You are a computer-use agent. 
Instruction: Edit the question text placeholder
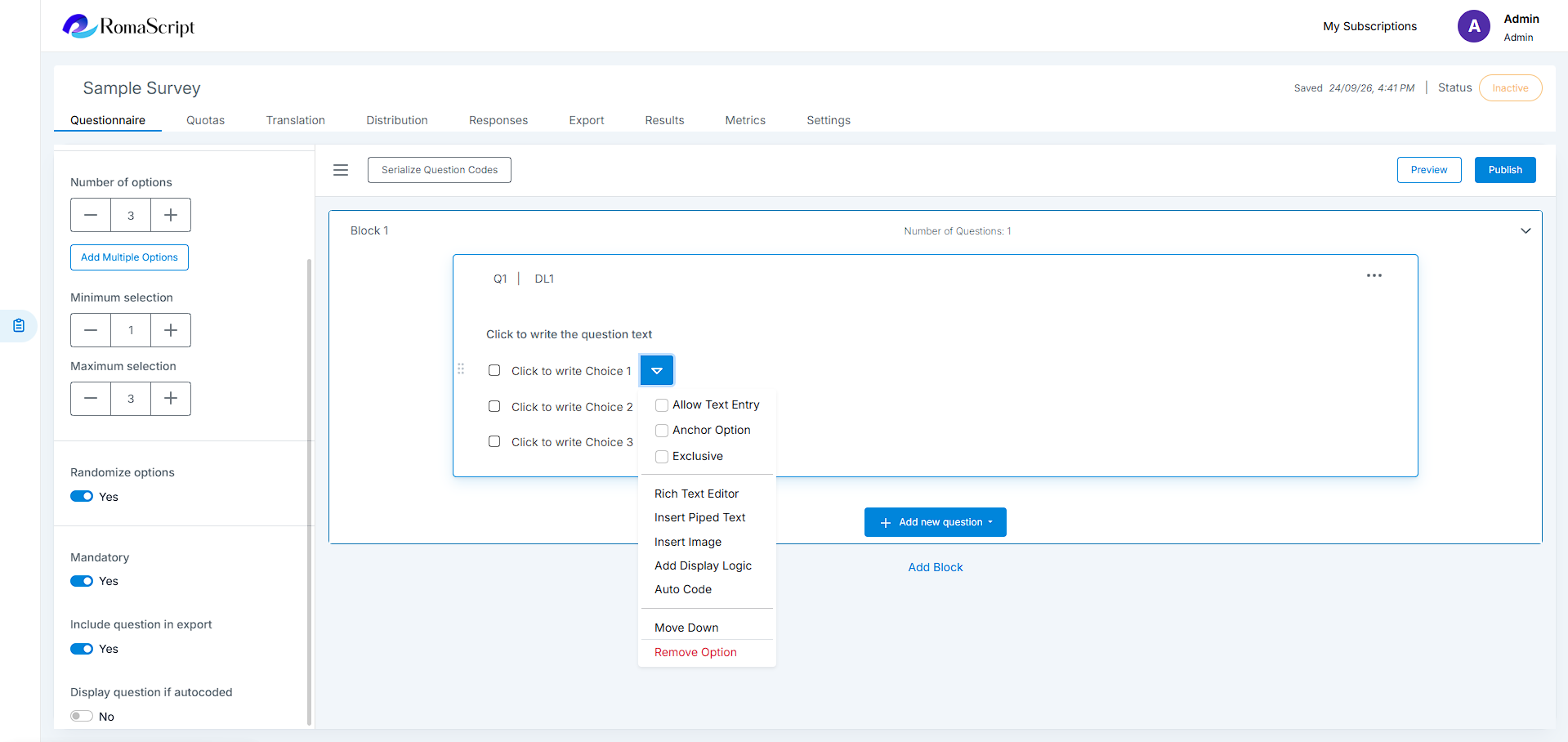click(x=569, y=334)
